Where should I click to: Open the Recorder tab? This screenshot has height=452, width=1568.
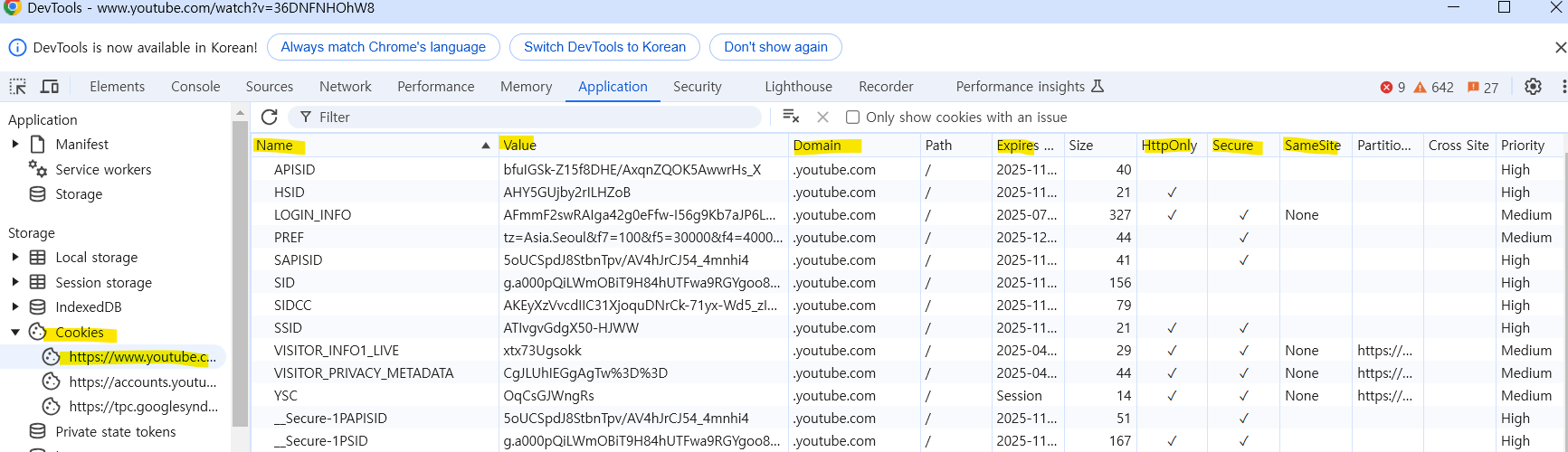(886, 87)
